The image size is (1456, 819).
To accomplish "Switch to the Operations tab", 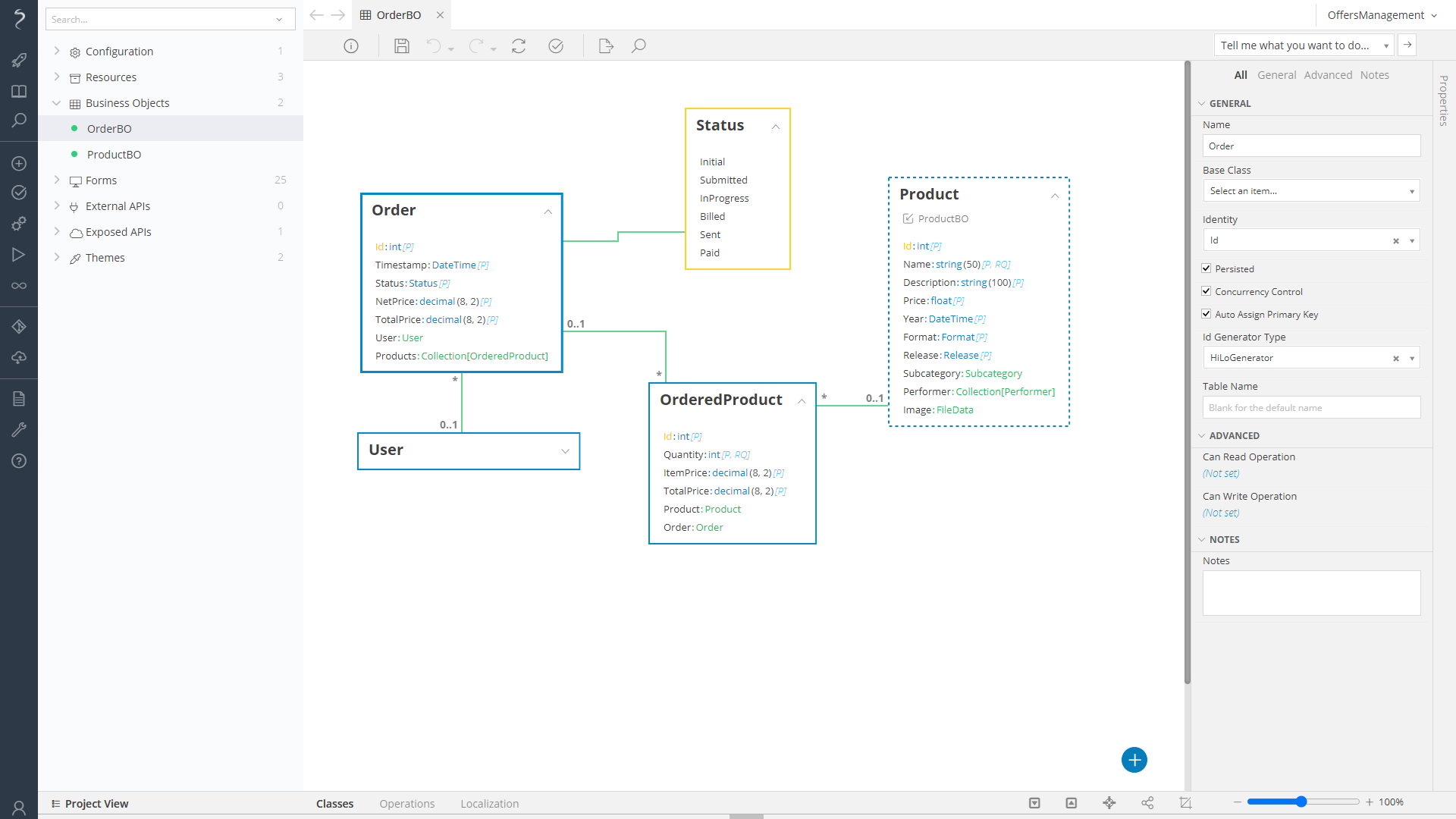I will pyautogui.click(x=406, y=803).
